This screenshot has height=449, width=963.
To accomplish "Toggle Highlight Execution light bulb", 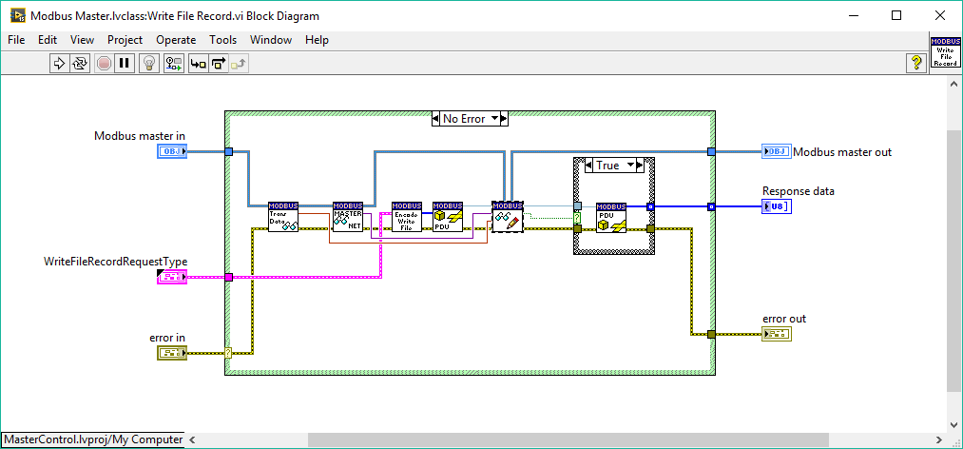I will click(150, 63).
